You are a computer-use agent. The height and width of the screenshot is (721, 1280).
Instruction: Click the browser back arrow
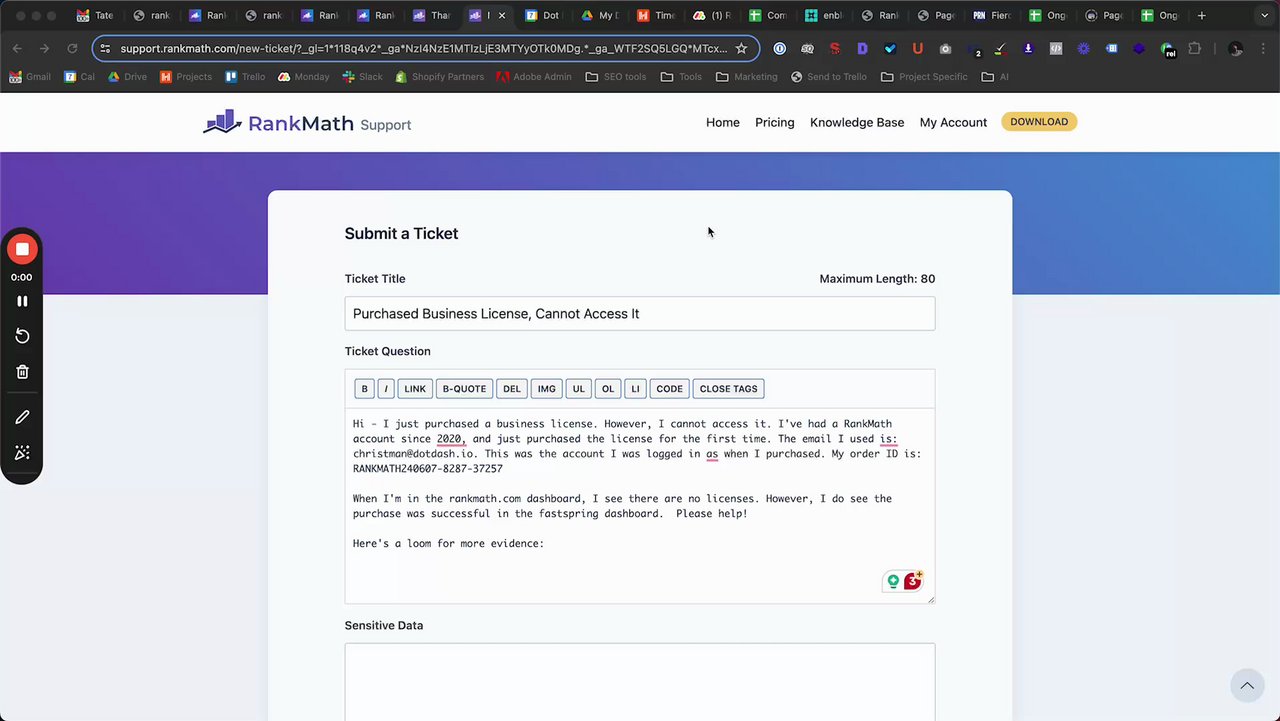pos(17,48)
